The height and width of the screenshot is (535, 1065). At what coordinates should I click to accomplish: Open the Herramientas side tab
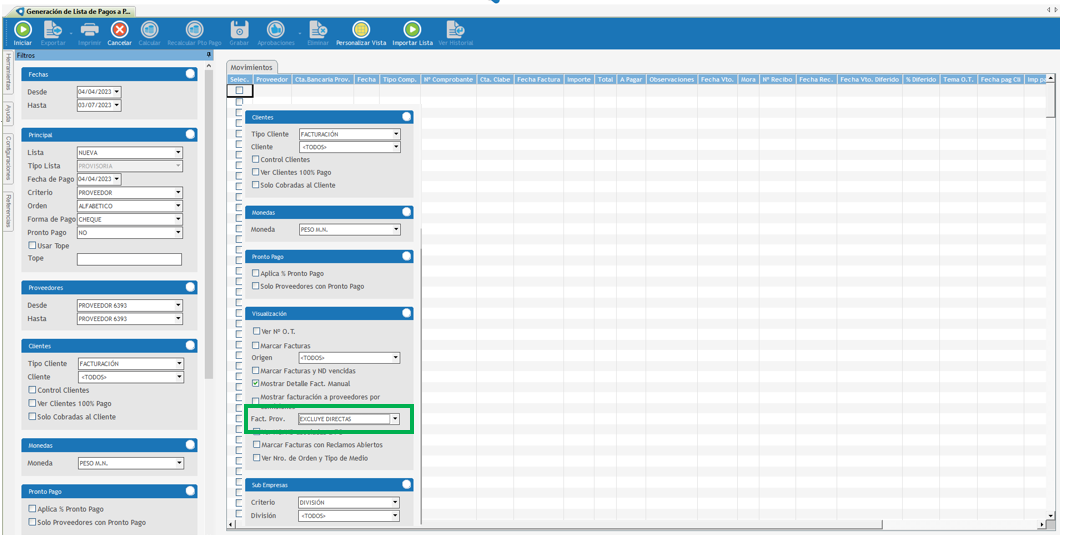click(7, 71)
